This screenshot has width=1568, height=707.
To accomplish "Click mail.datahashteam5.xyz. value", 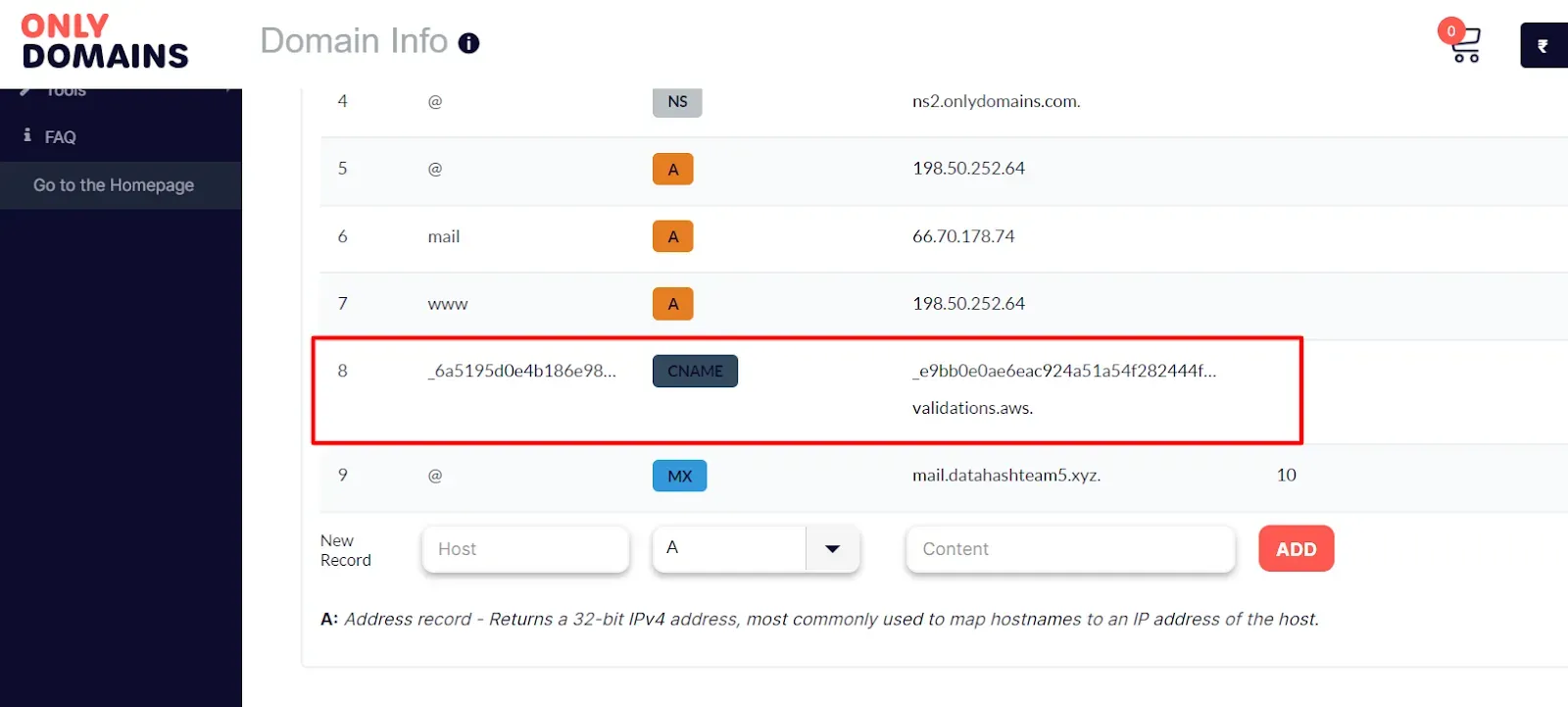I will tap(1006, 476).
